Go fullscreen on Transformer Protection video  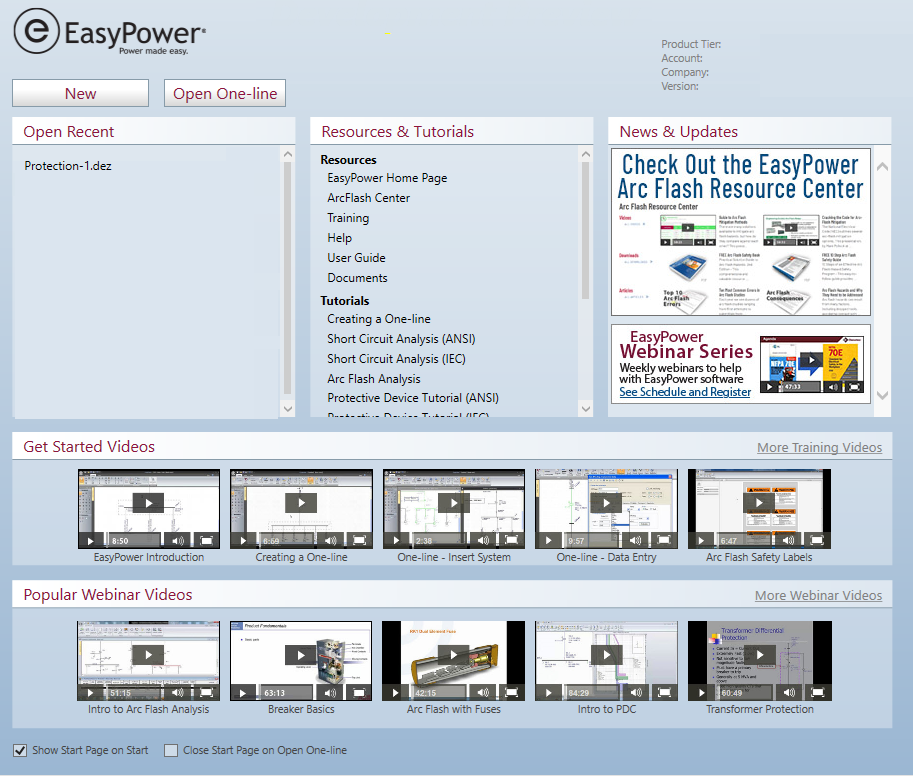pyautogui.click(x=817, y=693)
